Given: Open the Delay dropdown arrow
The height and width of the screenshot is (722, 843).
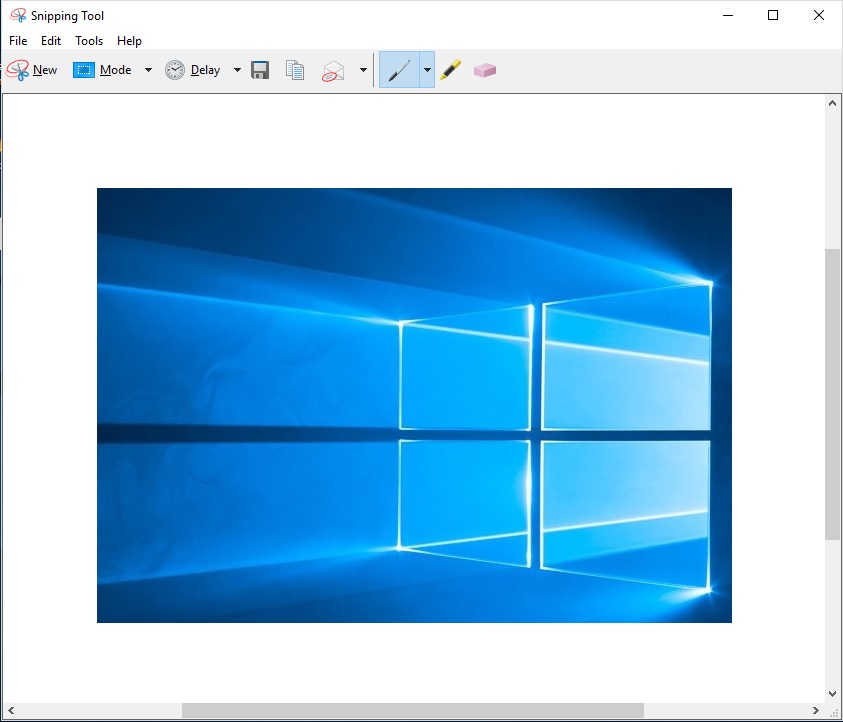Looking at the screenshot, I should pos(237,70).
